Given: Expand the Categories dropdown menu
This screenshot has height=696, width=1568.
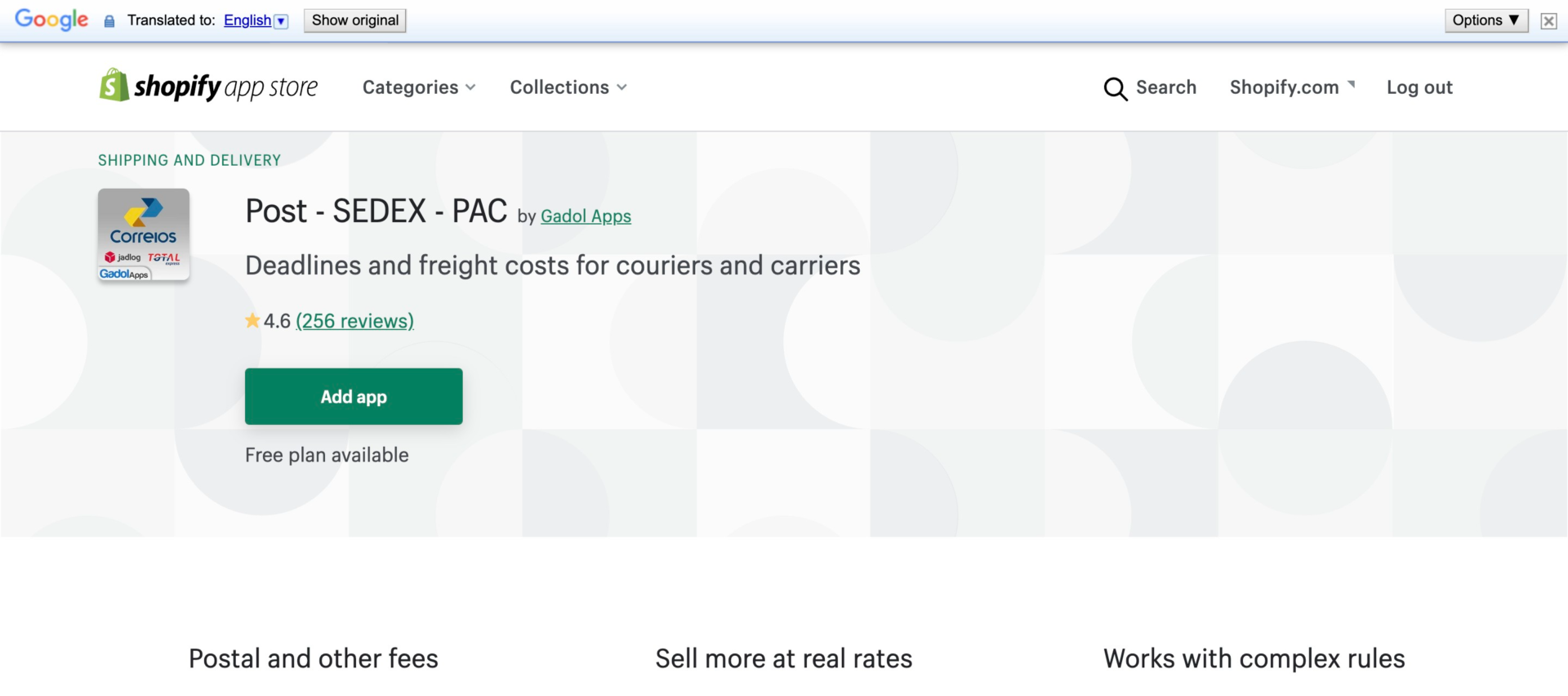Looking at the screenshot, I should pos(419,87).
